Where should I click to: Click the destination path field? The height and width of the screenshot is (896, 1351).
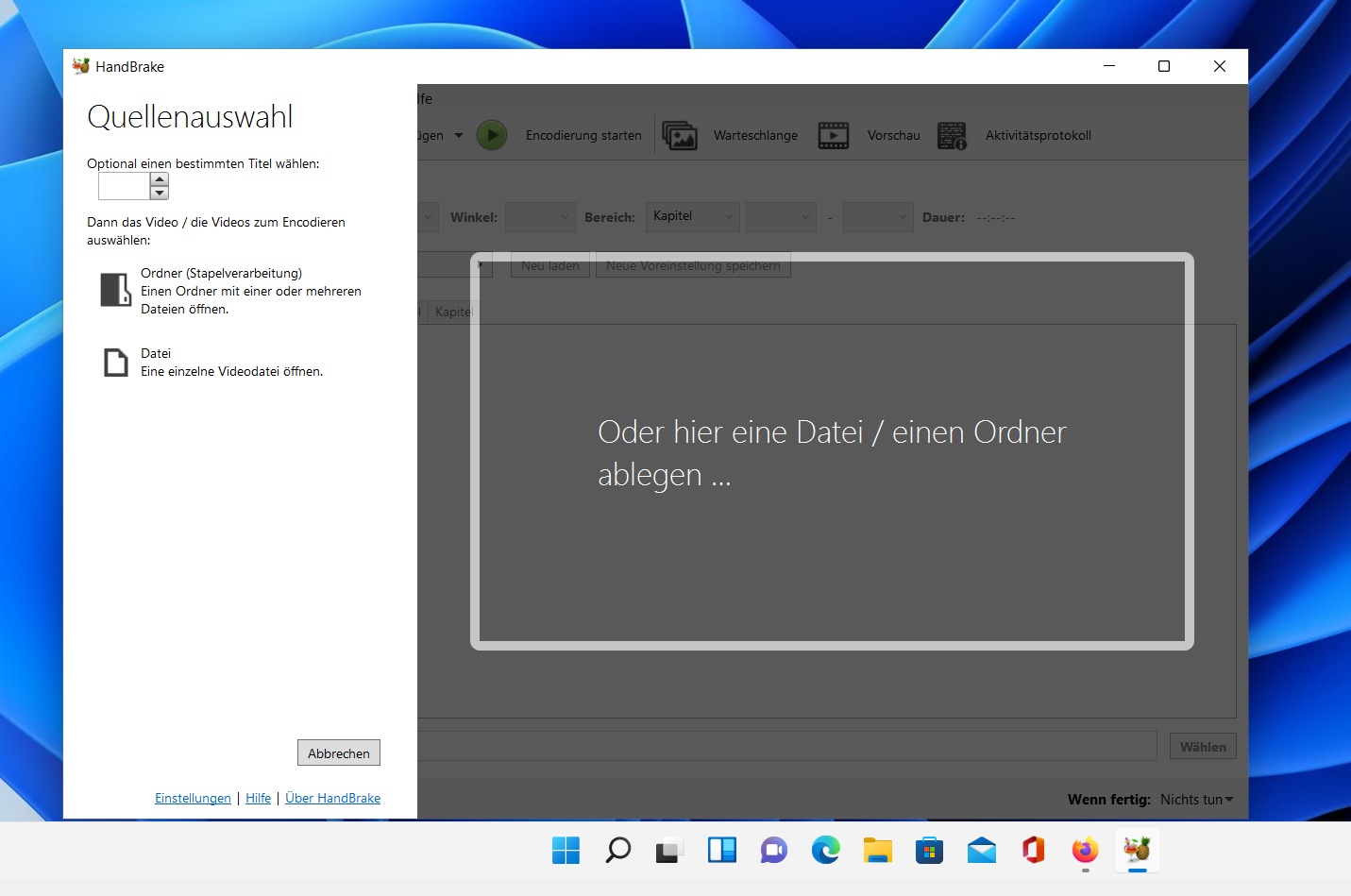(786, 746)
